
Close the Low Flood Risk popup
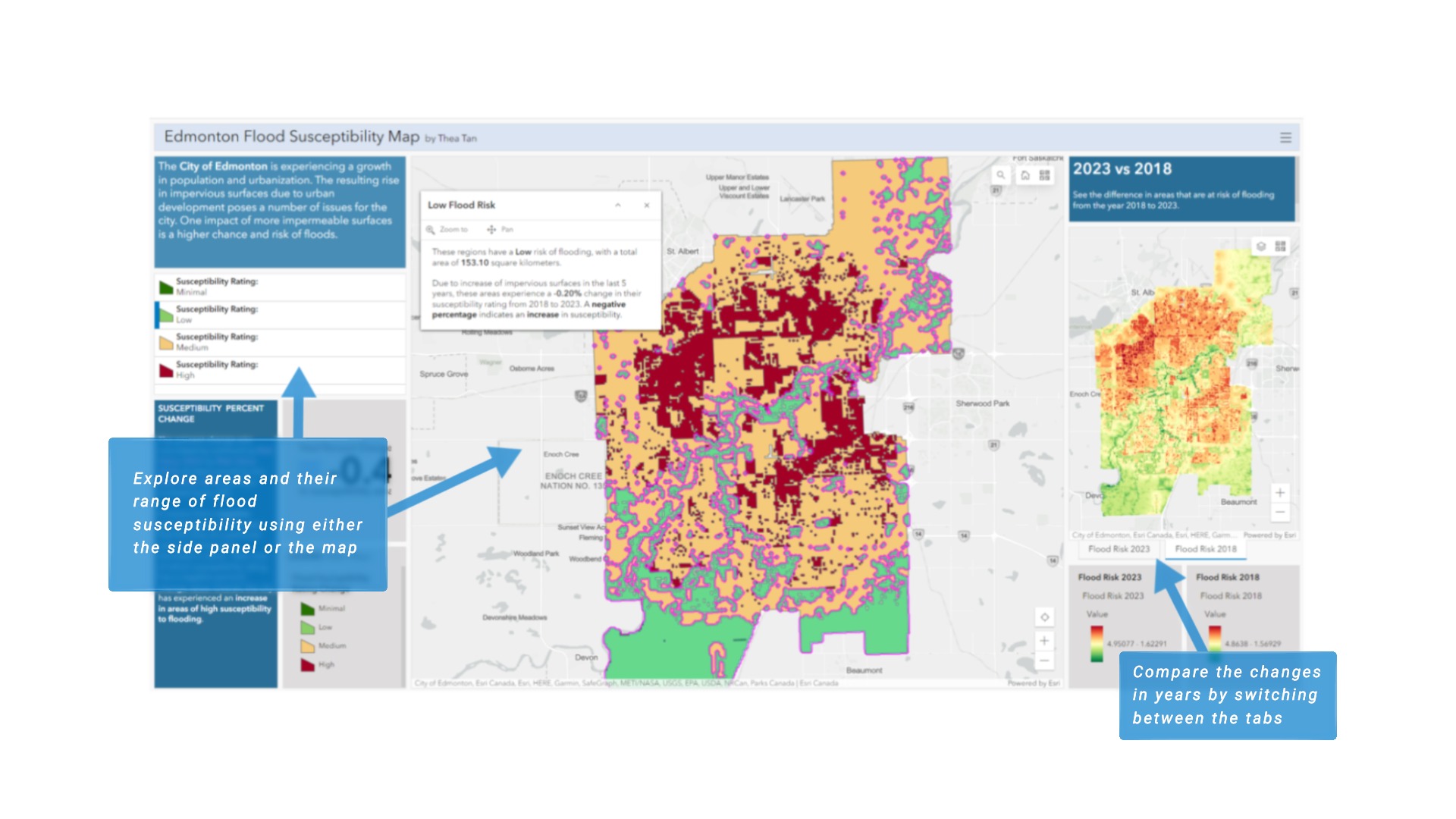tap(647, 206)
